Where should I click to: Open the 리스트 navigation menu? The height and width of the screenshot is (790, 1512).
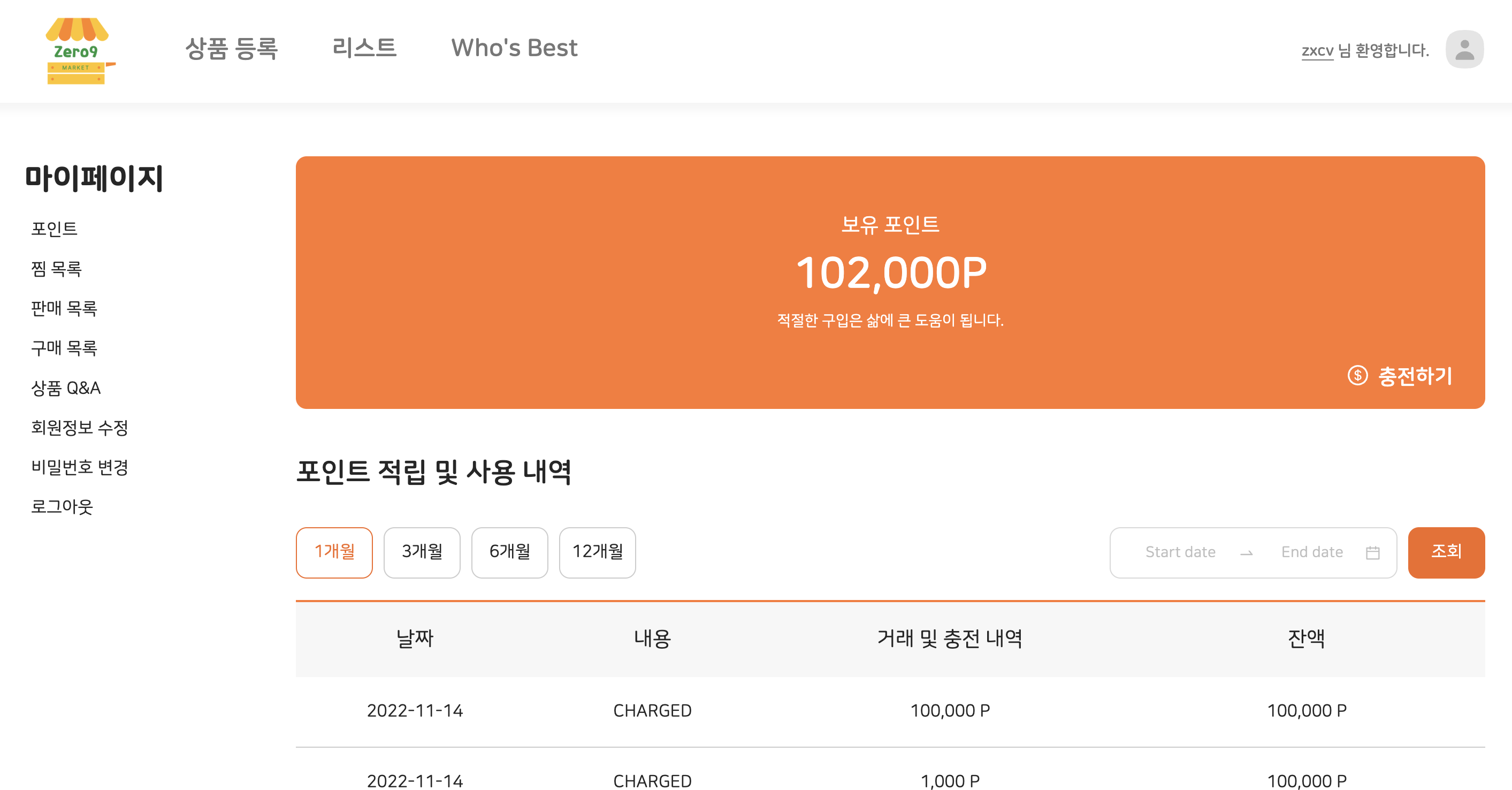(x=364, y=48)
